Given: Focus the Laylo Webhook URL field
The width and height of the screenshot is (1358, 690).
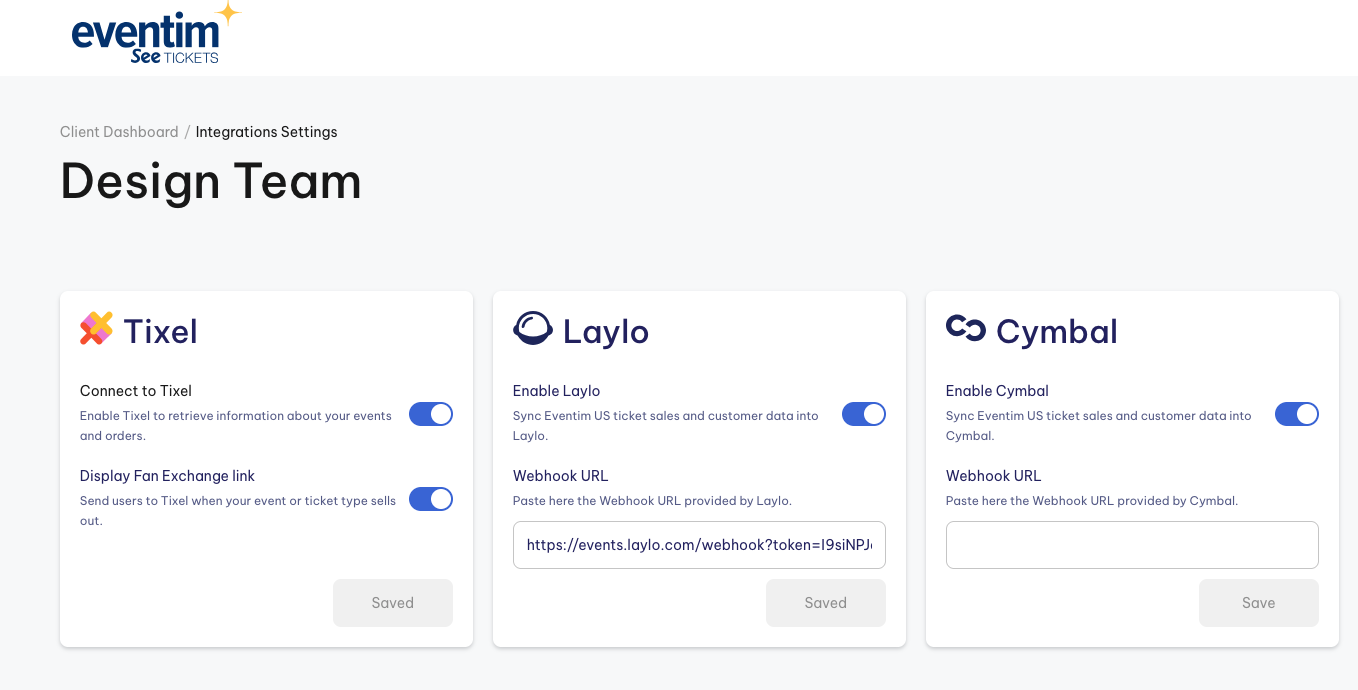Looking at the screenshot, I should point(699,545).
